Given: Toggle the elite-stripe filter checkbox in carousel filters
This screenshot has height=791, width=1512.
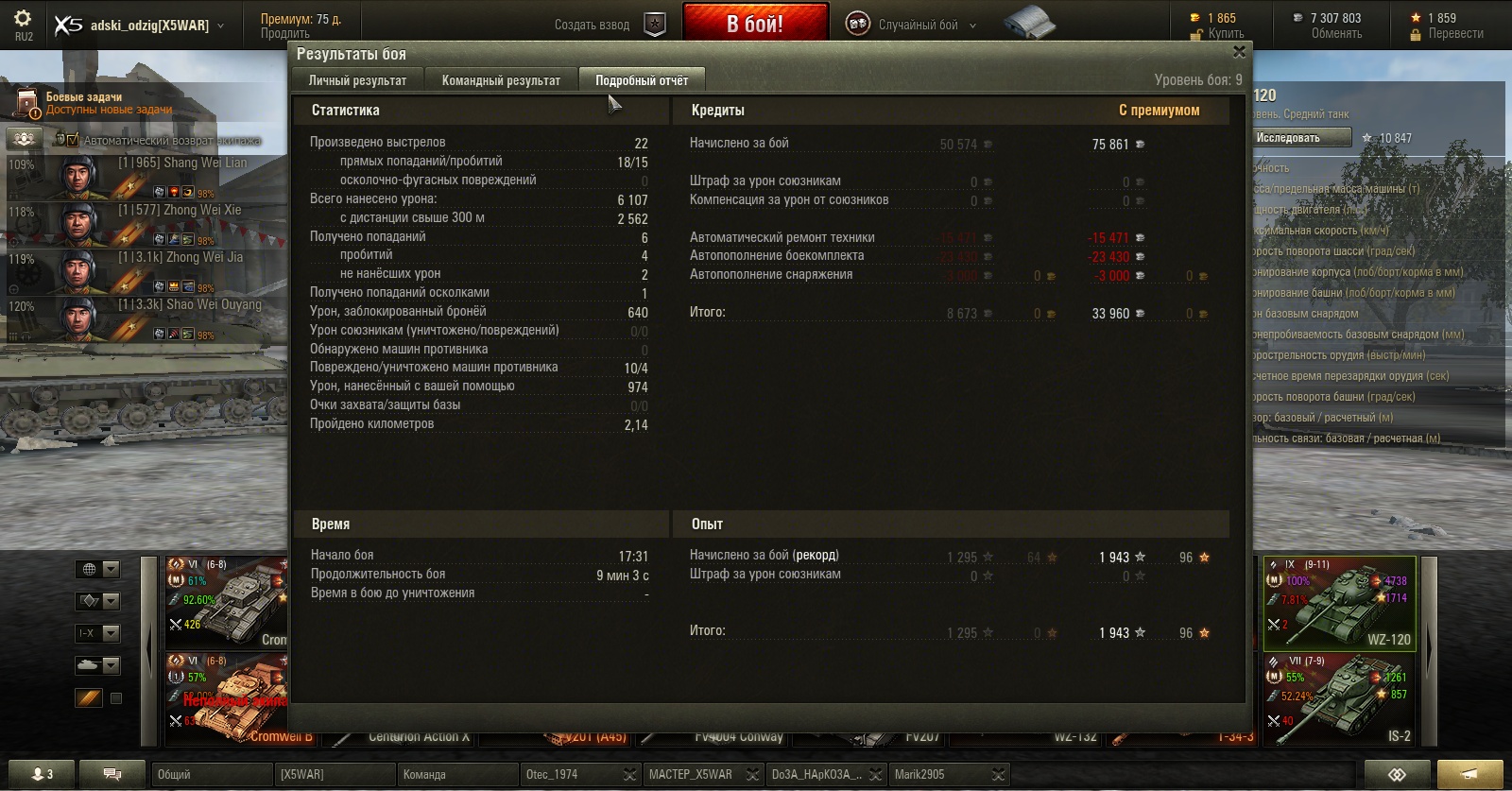Looking at the screenshot, I should coord(116,698).
